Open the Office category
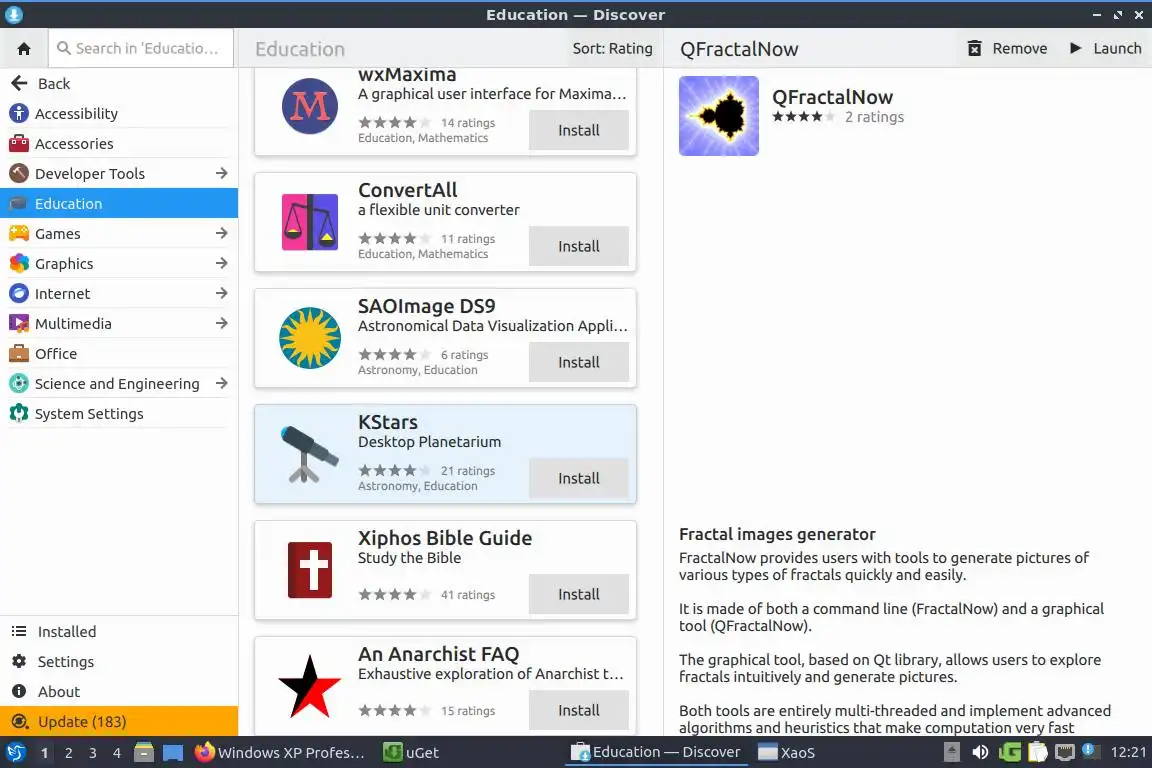The image size is (1152, 768). coord(119,354)
